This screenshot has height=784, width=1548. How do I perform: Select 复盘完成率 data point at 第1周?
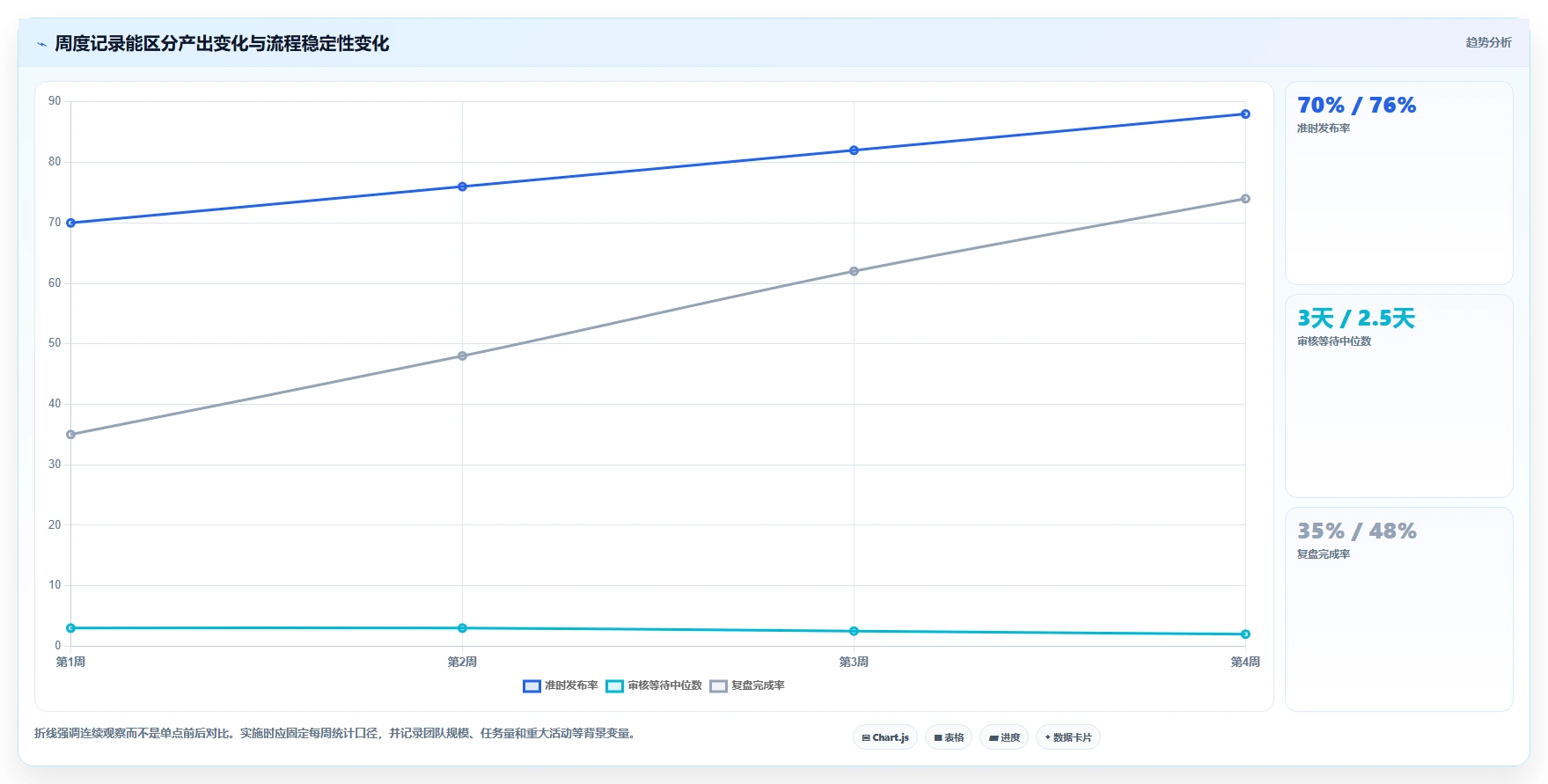71,435
